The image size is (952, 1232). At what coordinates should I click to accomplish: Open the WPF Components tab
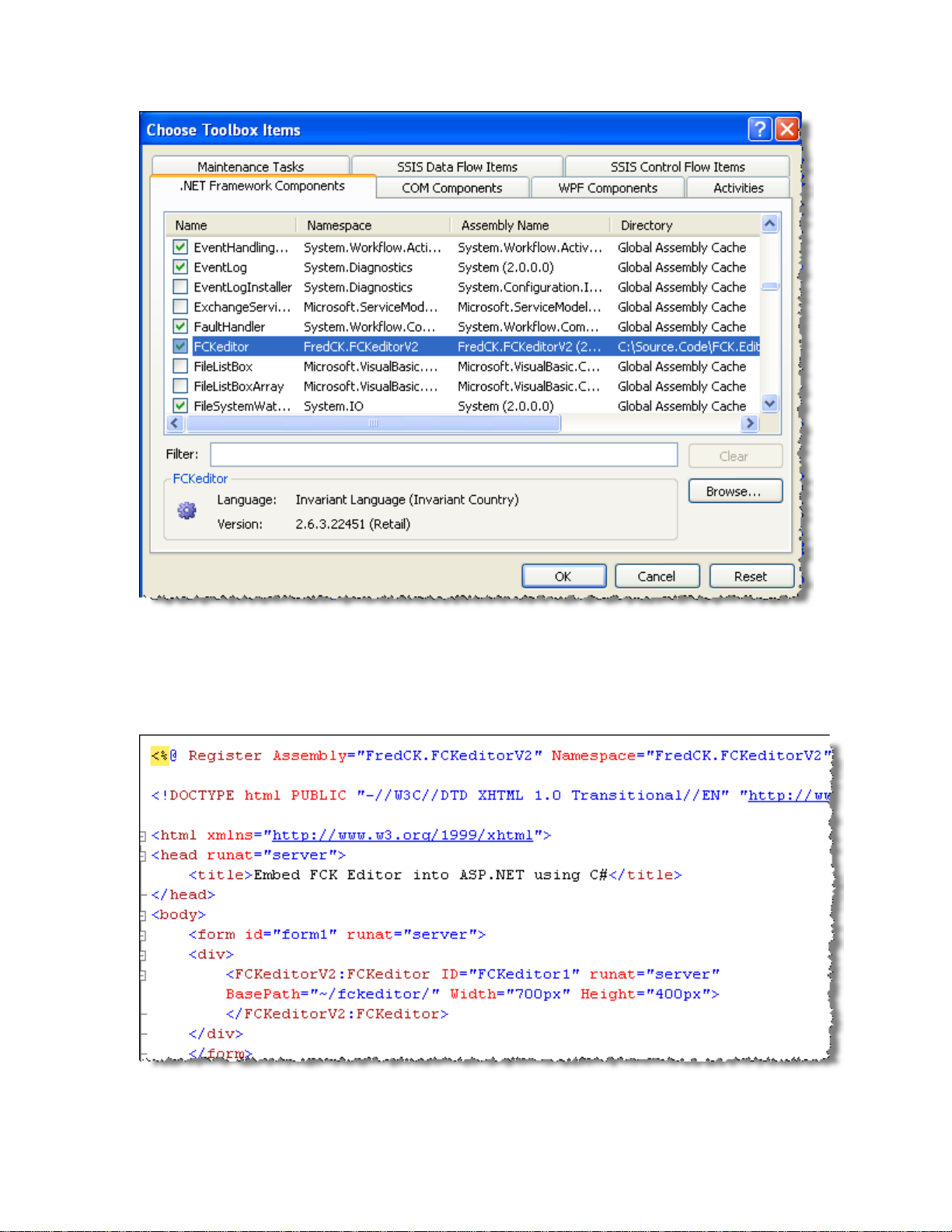pyautogui.click(x=607, y=188)
